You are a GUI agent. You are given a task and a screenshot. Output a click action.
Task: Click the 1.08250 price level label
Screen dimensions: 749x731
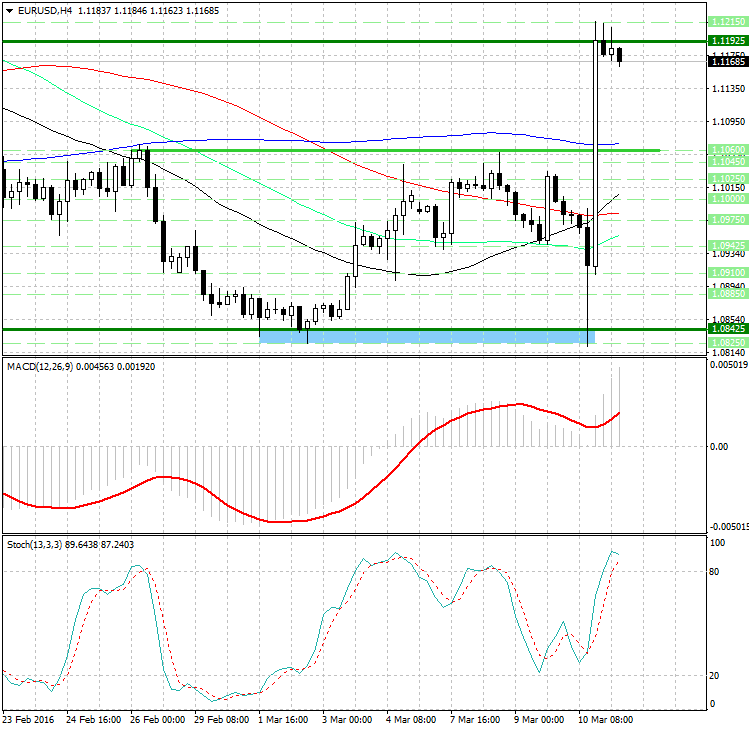coord(725,341)
